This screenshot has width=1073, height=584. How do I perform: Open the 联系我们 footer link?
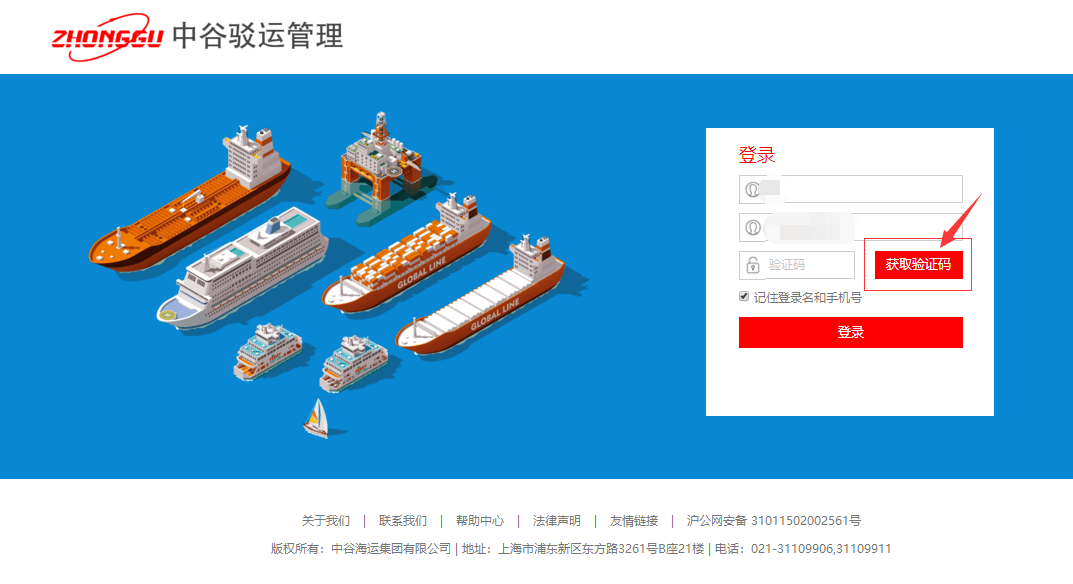point(403,521)
